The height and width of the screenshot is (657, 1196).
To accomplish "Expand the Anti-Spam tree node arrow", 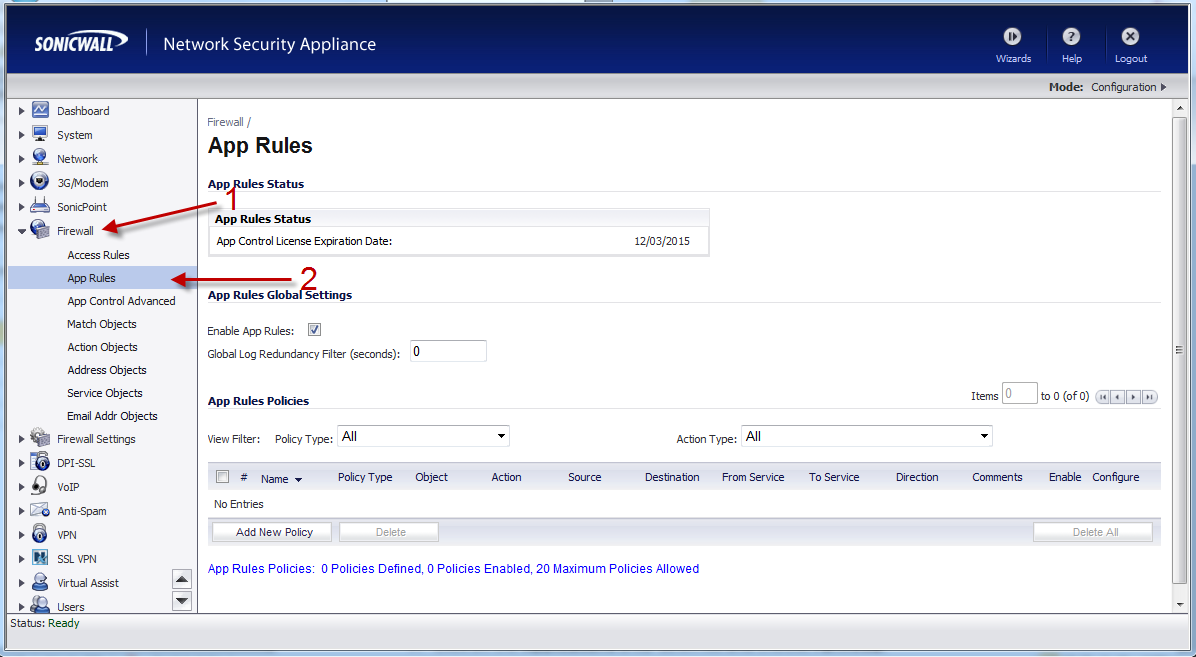I will pyautogui.click(x=21, y=511).
